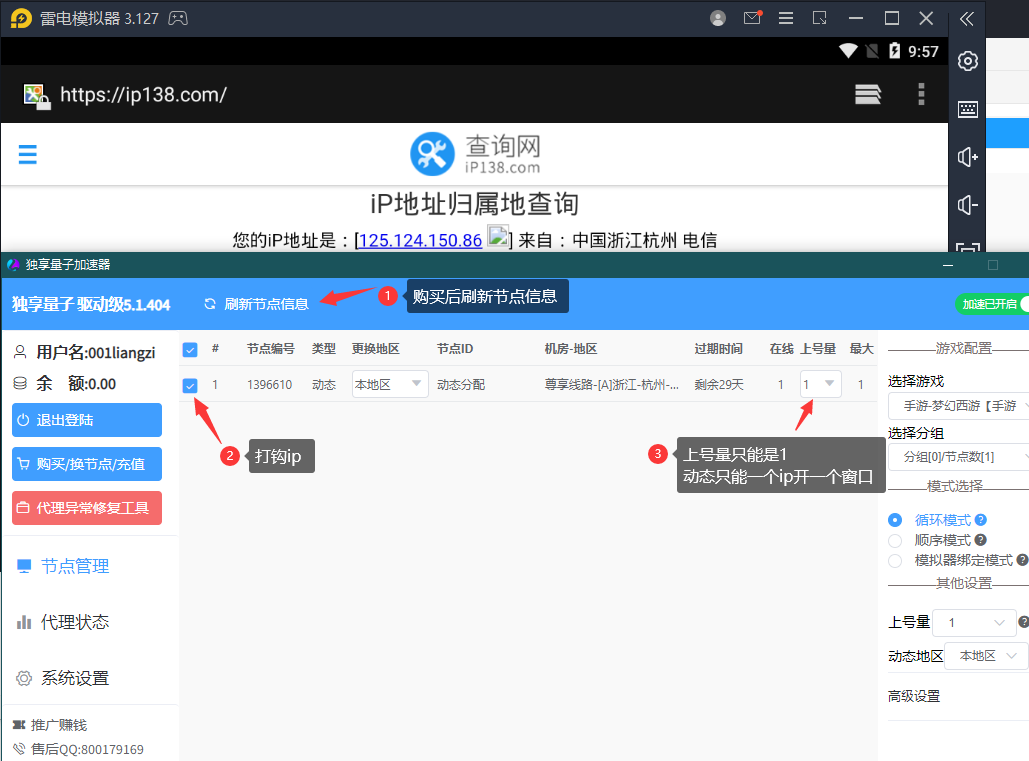Open the emulator settings gear
This screenshot has width=1029, height=761.
(967, 61)
